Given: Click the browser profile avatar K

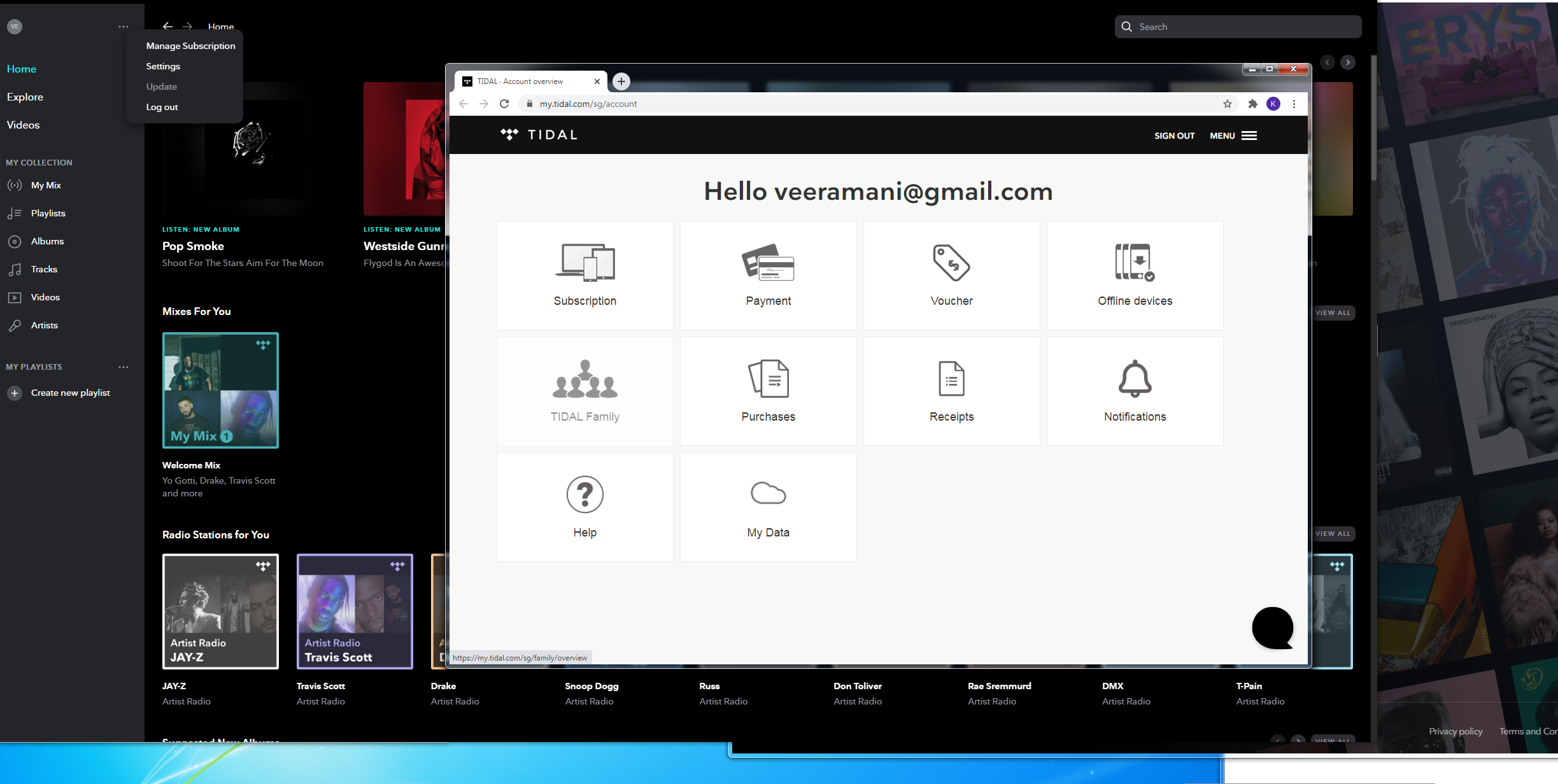Looking at the screenshot, I should click(1273, 104).
